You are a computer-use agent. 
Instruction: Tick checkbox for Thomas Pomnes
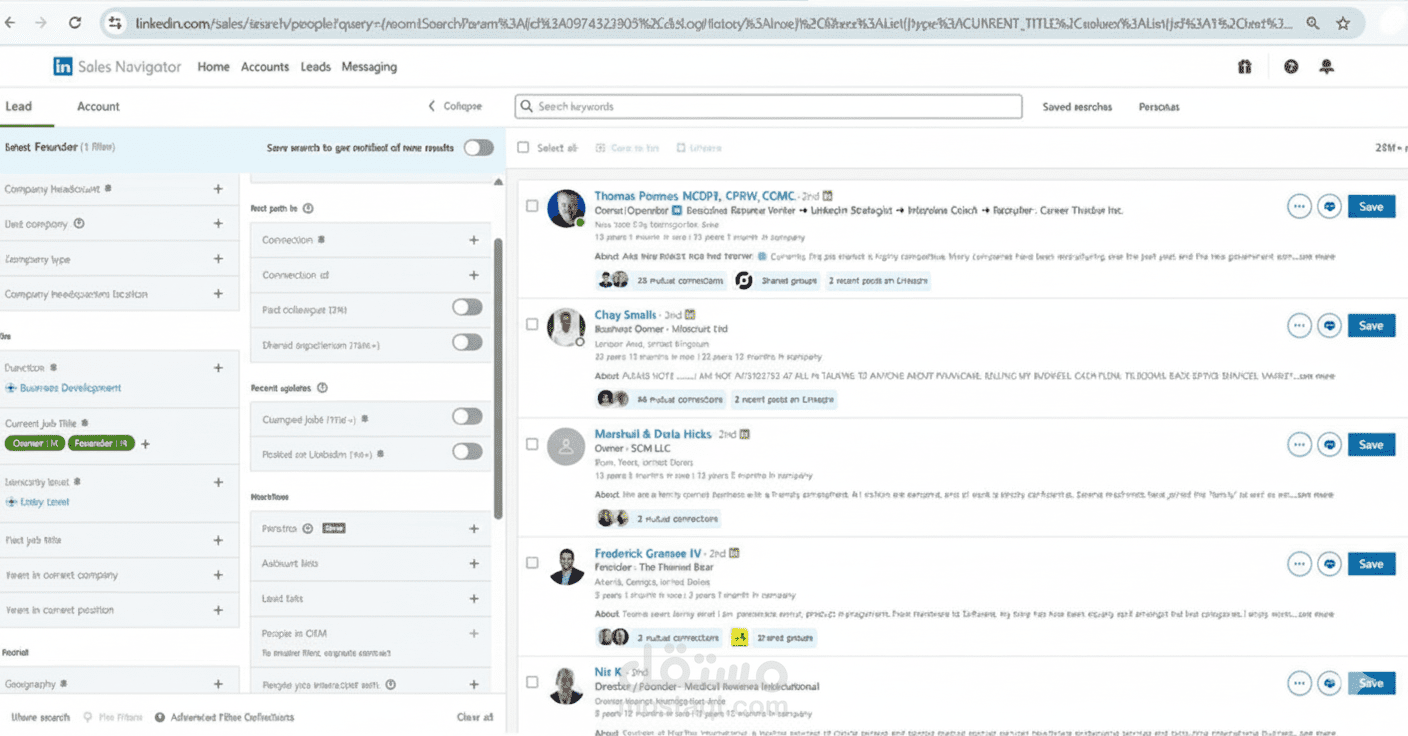click(x=532, y=206)
